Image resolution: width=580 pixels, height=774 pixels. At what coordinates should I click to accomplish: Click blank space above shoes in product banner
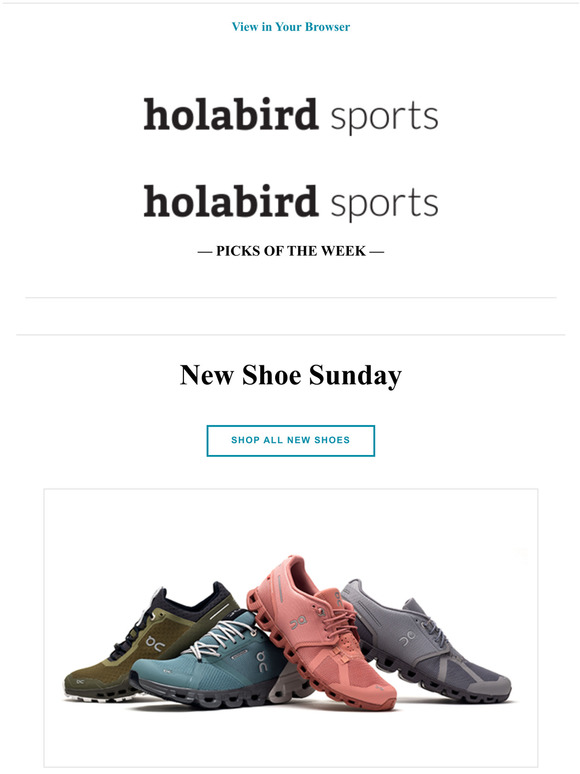point(291,523)
